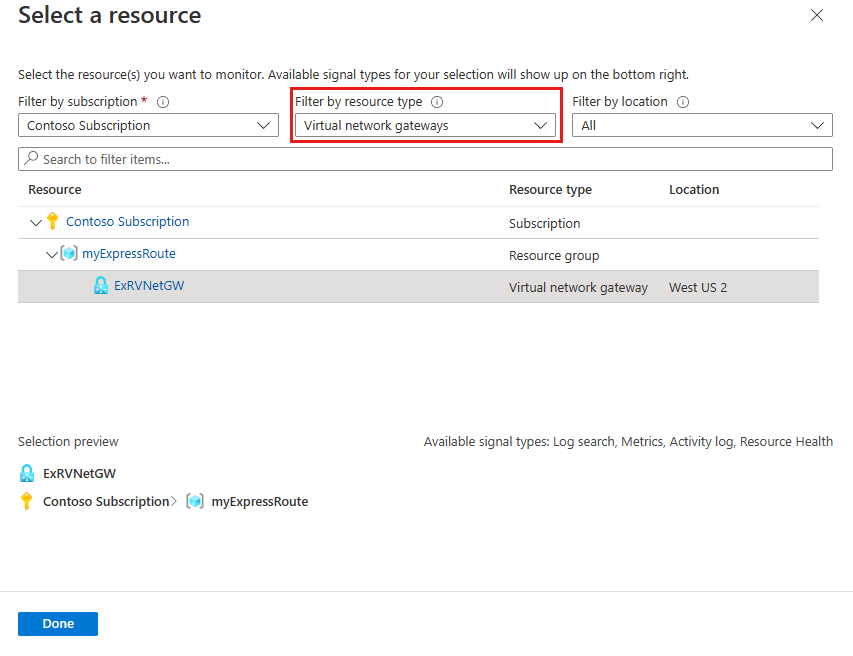Viewport: 853px width, 656px height.
Task: Open the Filter by subscription dropdown
Action: (148, 126)
